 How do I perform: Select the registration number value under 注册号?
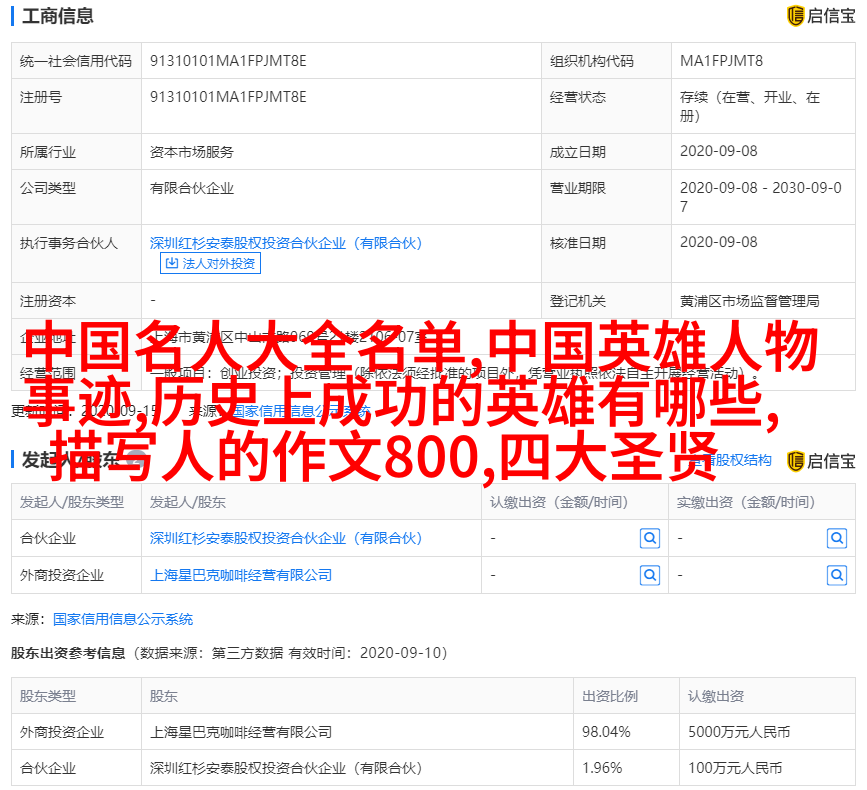point(228,97)
